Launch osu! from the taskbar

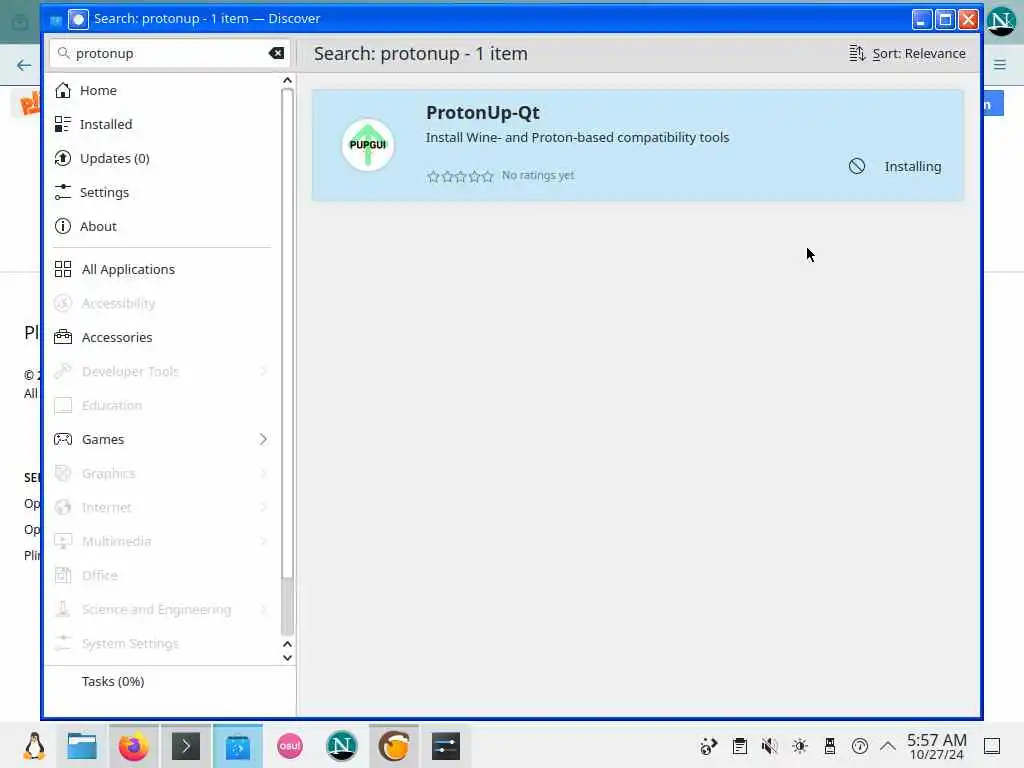click(290, 746)
